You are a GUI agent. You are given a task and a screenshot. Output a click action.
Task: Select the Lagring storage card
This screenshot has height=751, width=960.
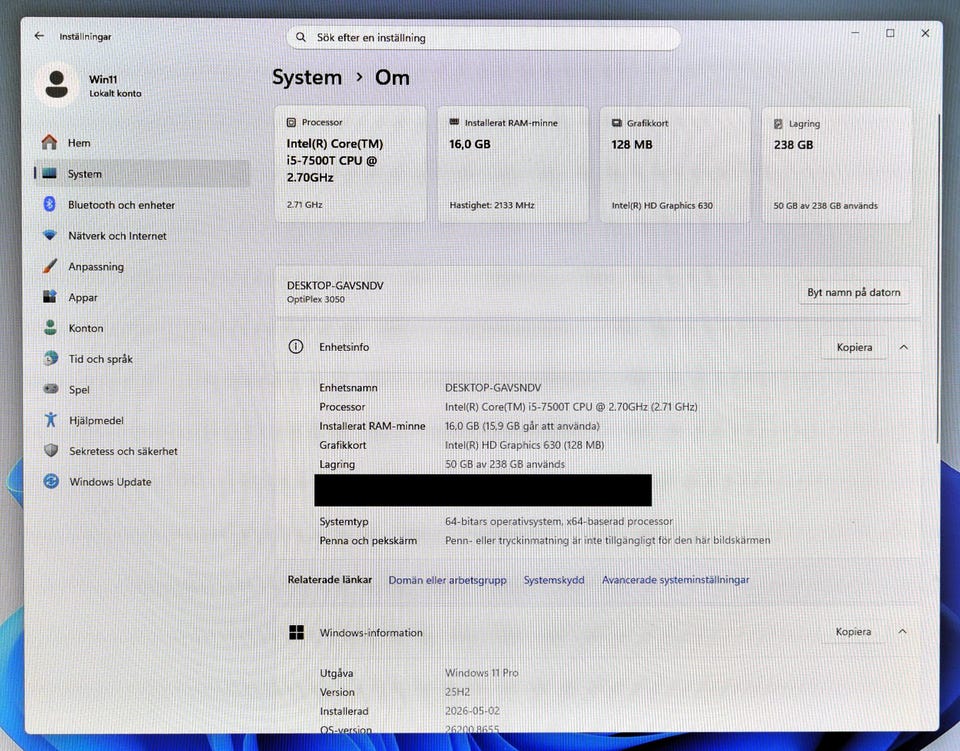pos(836,166)
